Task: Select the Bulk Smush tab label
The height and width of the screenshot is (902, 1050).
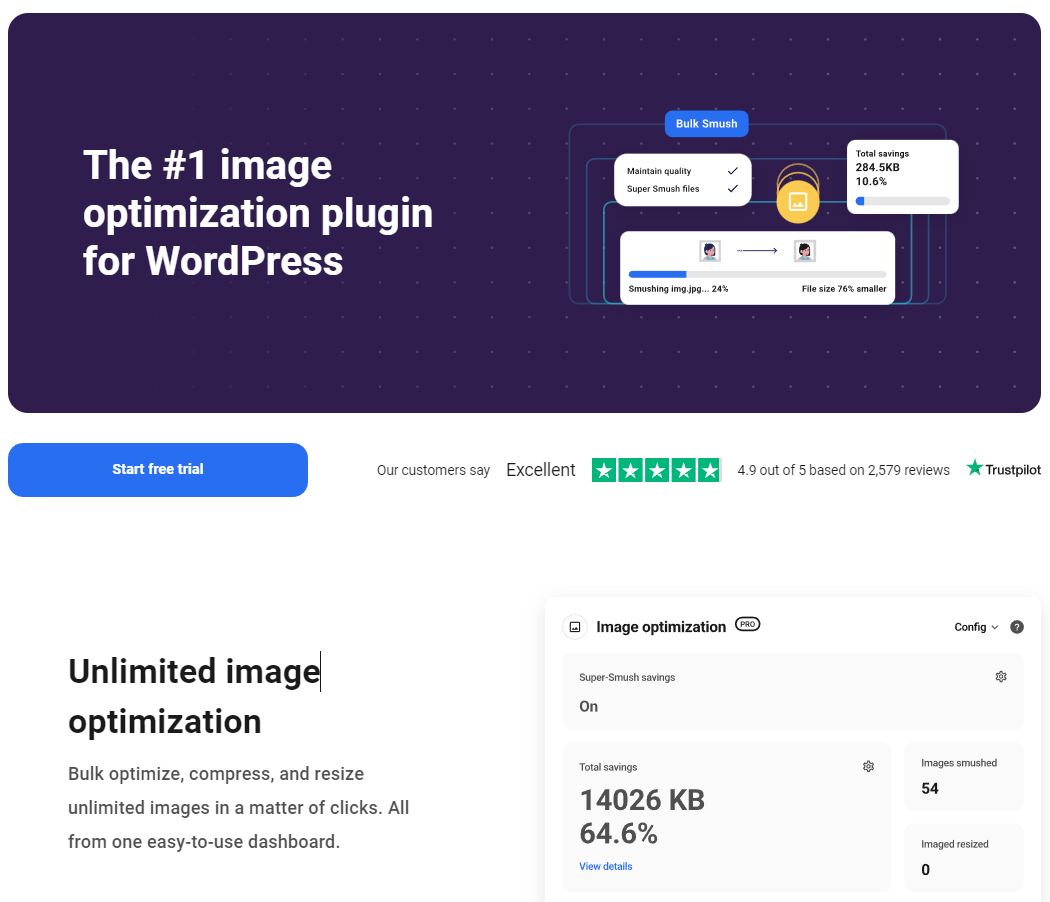Action: [x=706, y=124]
